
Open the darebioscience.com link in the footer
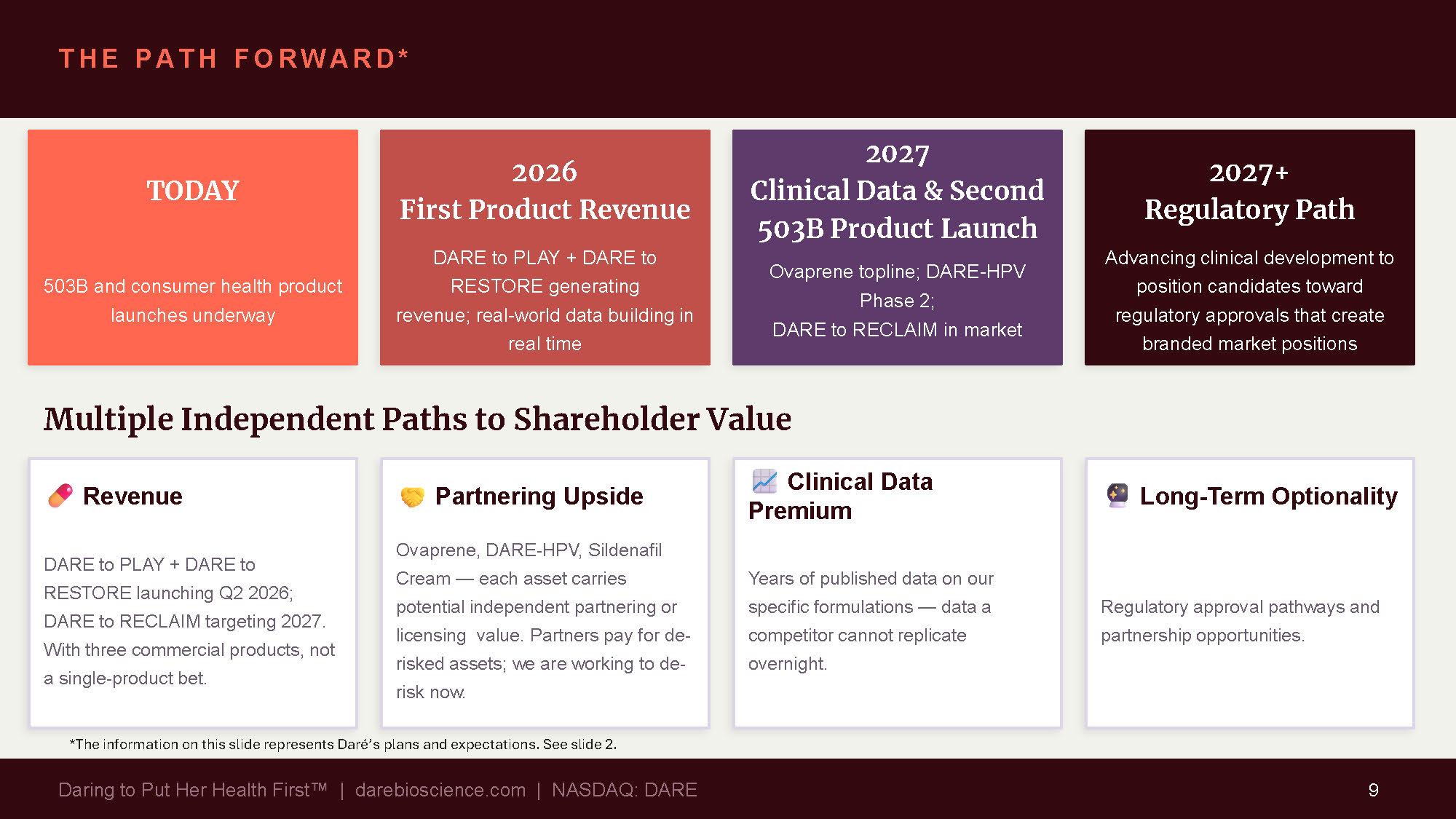[440, 790]
